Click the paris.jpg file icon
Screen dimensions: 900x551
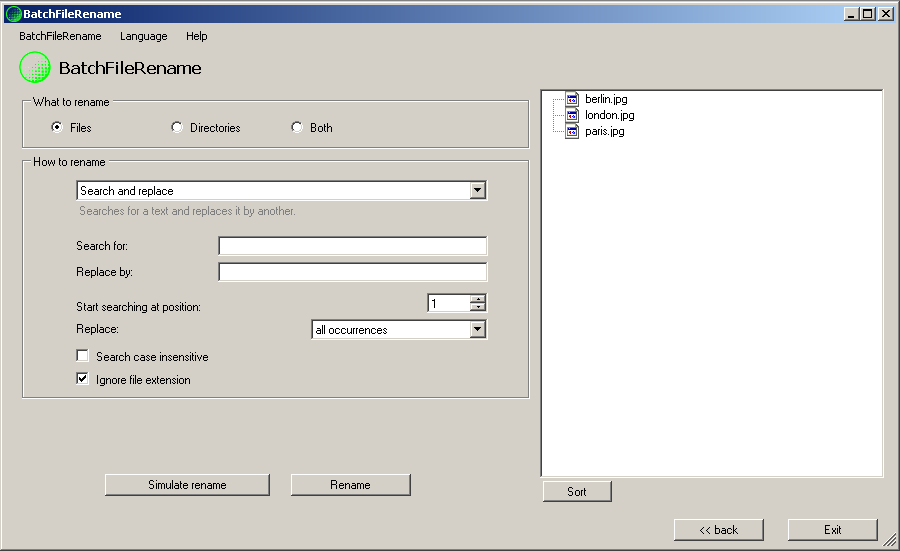[x=572, y=131]
